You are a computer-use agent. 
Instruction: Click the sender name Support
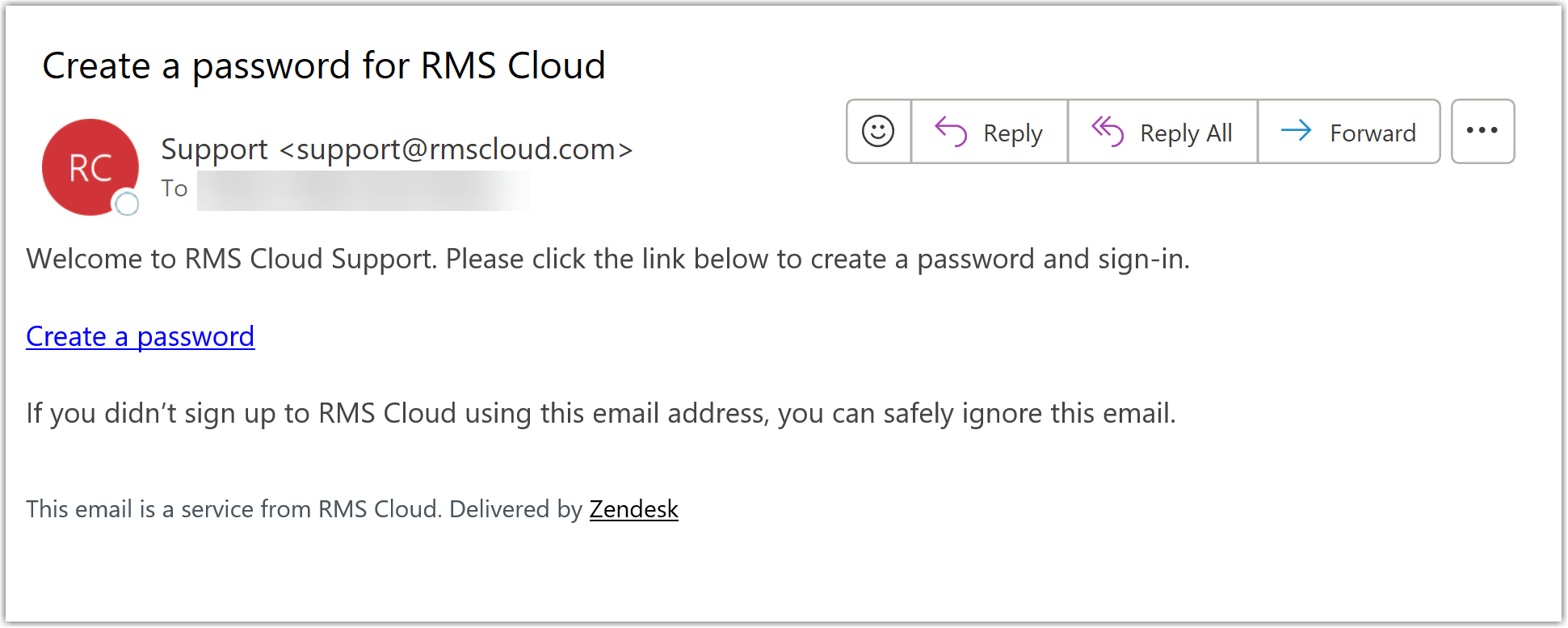(x=214, y=150)
